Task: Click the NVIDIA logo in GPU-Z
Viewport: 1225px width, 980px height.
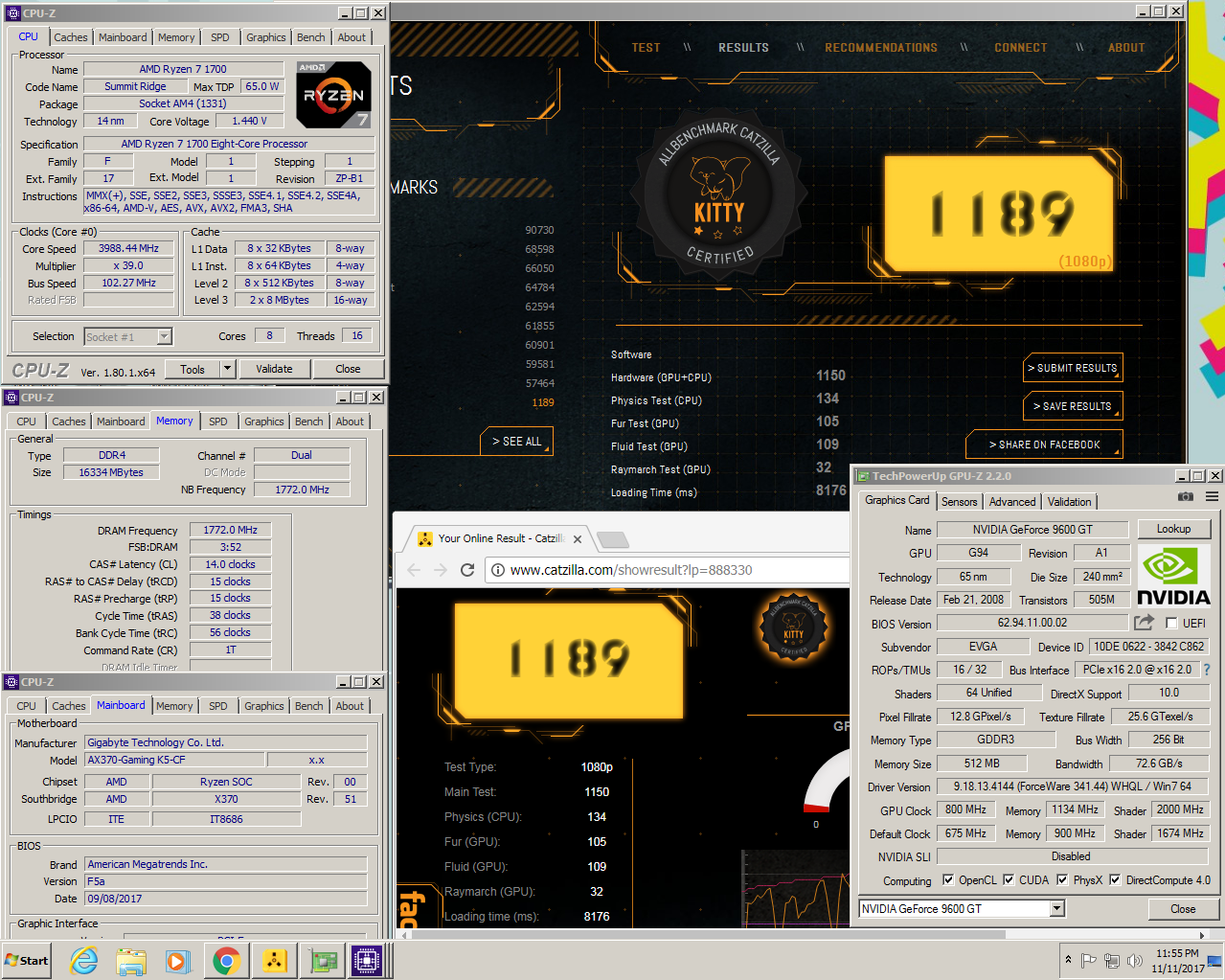Action: [x=1173, y=576]
